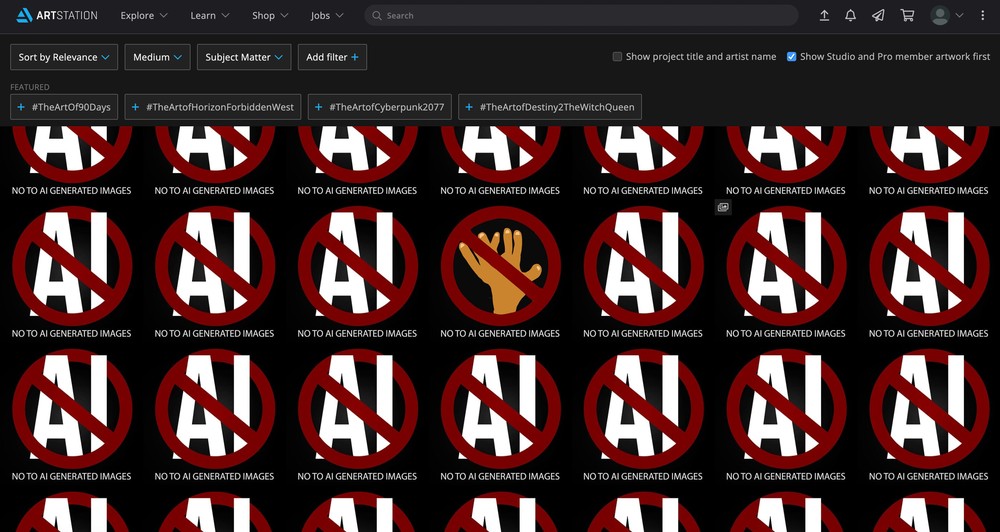Open messages paper plane icon
This screenshot has height=532, width=1000.
pos(878,15)
